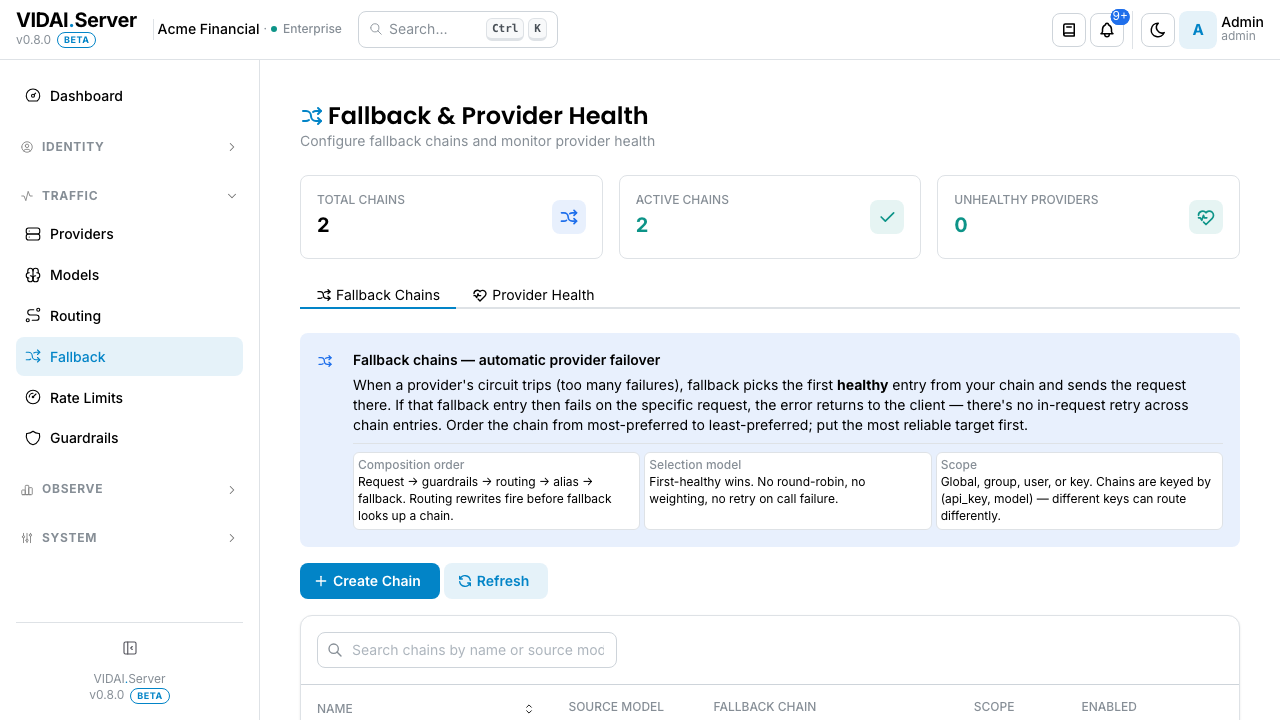Click the Models brain icon
Image resolution: width=1280 pixels, height=720 pixels.
33,275
